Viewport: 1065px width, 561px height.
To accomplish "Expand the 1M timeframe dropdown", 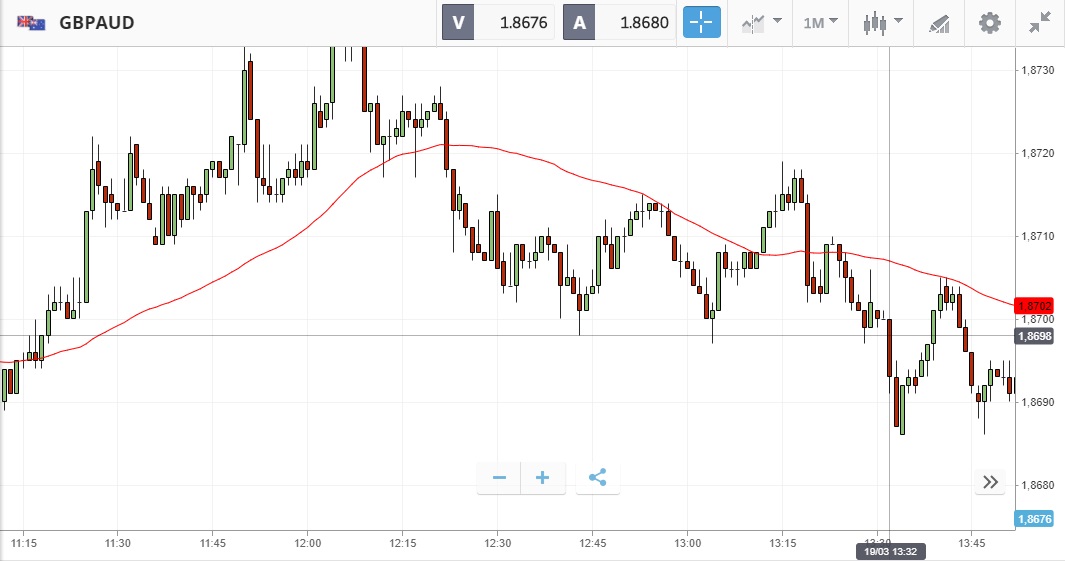I will [x=820, y=22].
